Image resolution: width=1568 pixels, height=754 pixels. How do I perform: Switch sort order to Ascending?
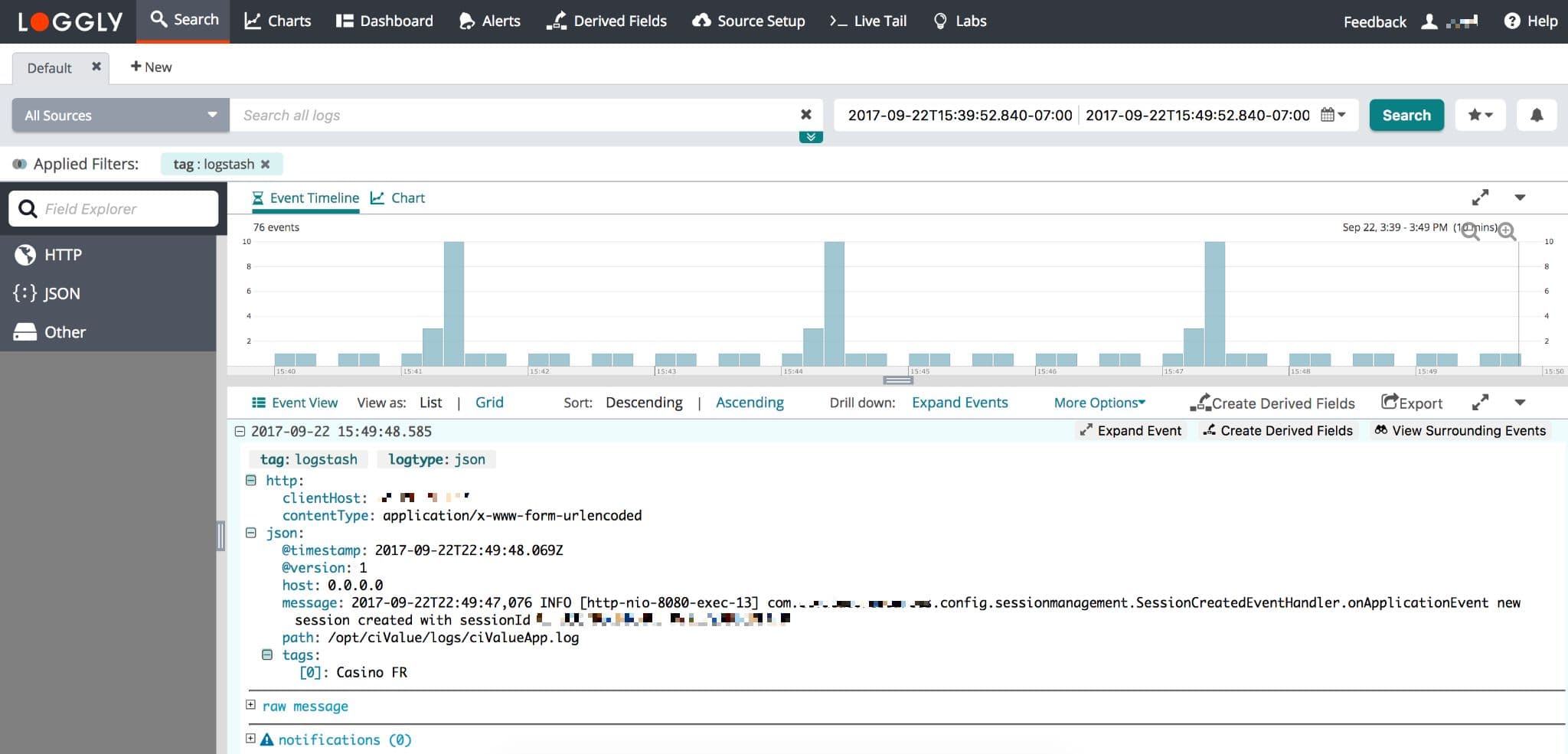coord(750,403)
